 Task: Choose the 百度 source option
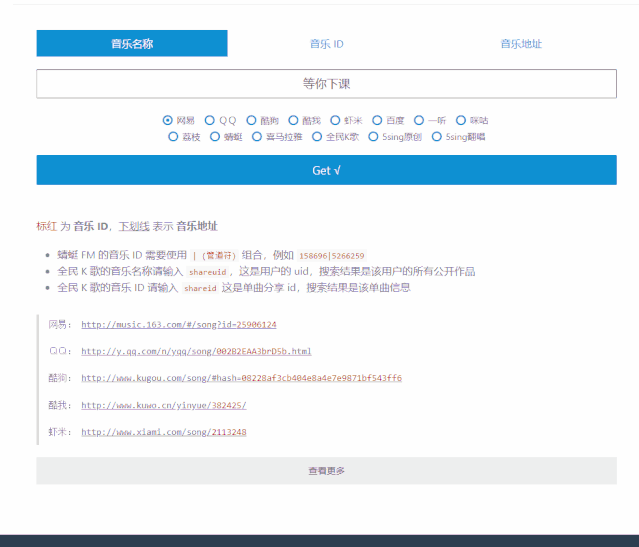pyautogui.click(x=377, y=121)
